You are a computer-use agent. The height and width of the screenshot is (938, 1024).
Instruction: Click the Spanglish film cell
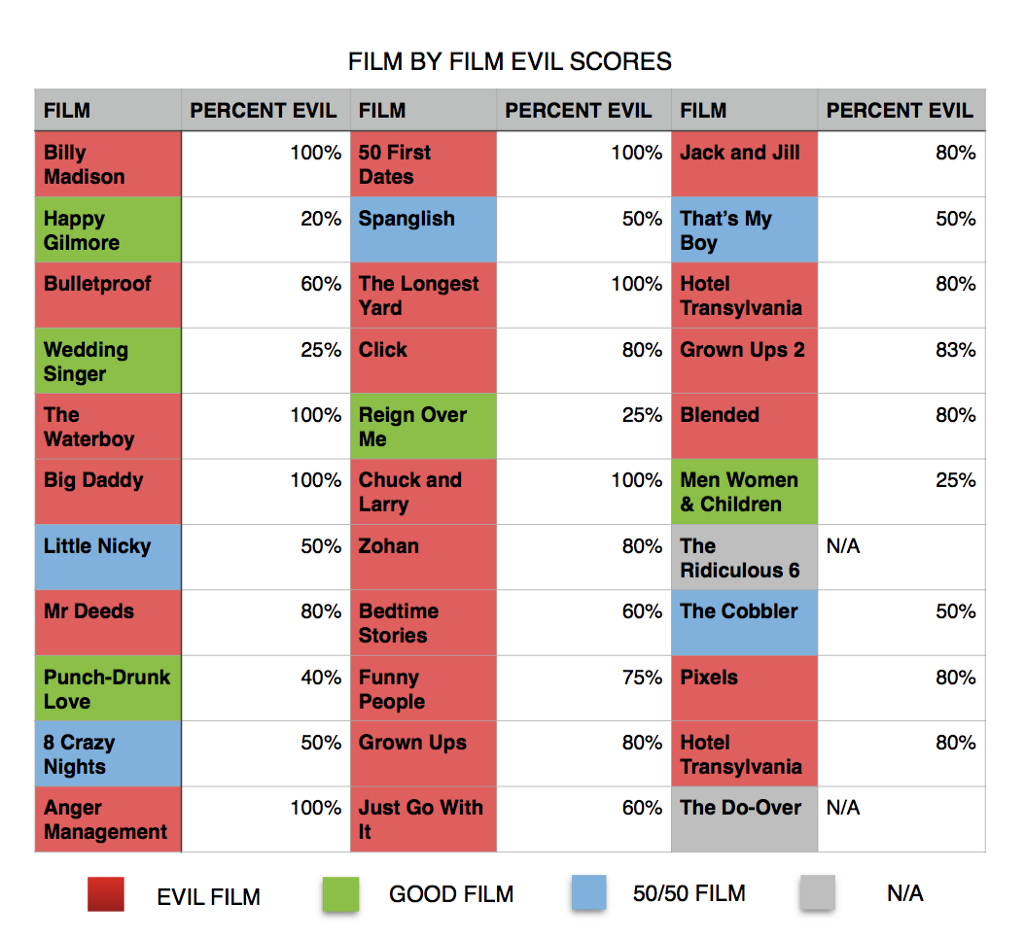pos(423,230)
